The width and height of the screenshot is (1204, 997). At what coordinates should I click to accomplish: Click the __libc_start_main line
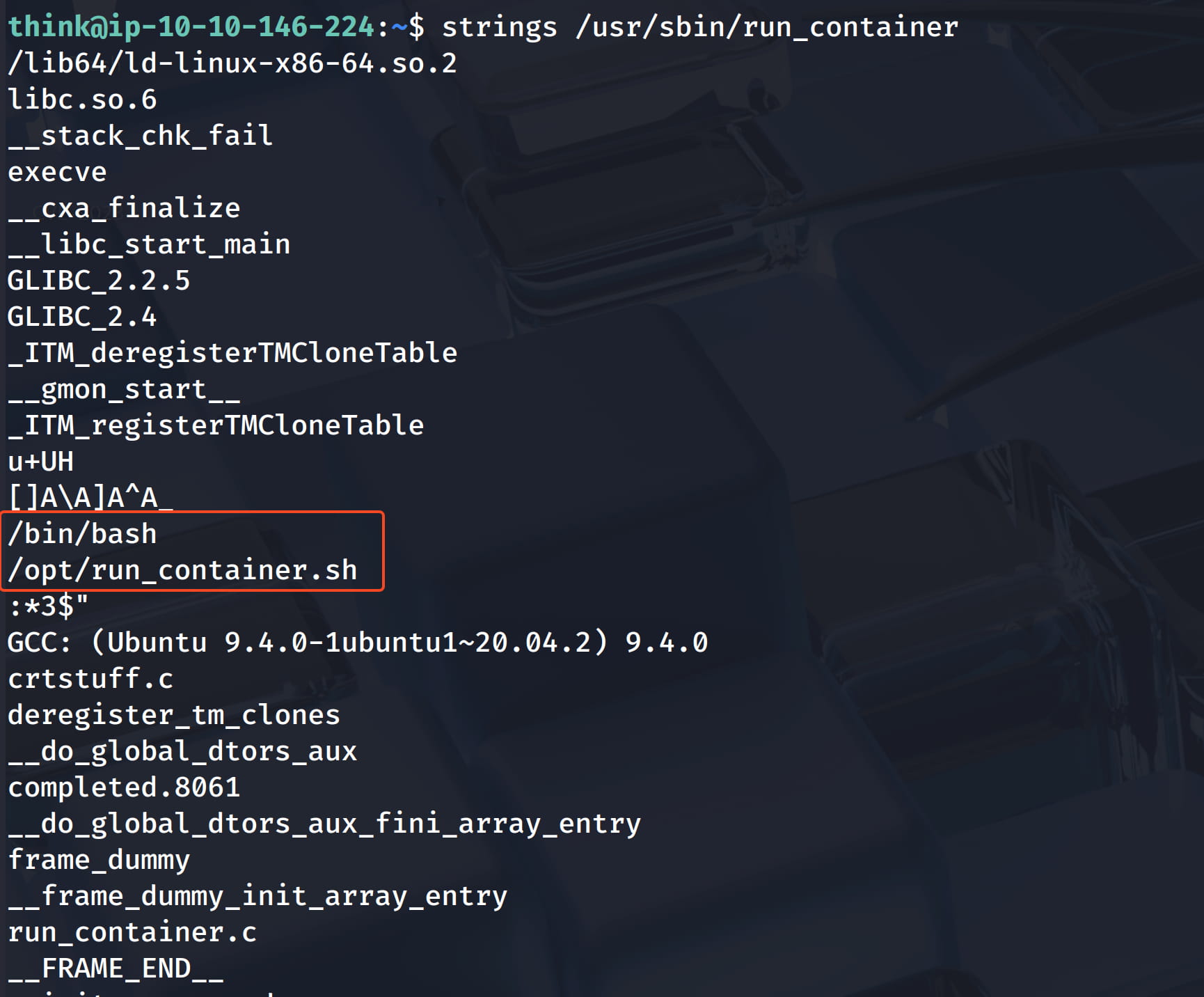[x=149, y=244]
